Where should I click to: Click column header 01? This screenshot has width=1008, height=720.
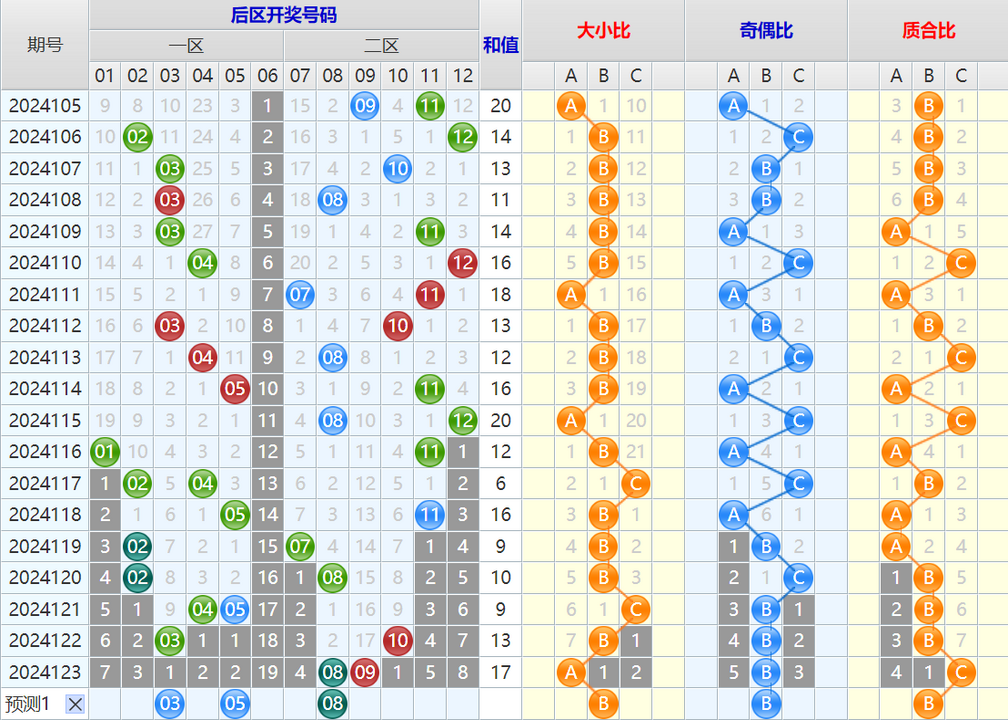pos(105,76)
